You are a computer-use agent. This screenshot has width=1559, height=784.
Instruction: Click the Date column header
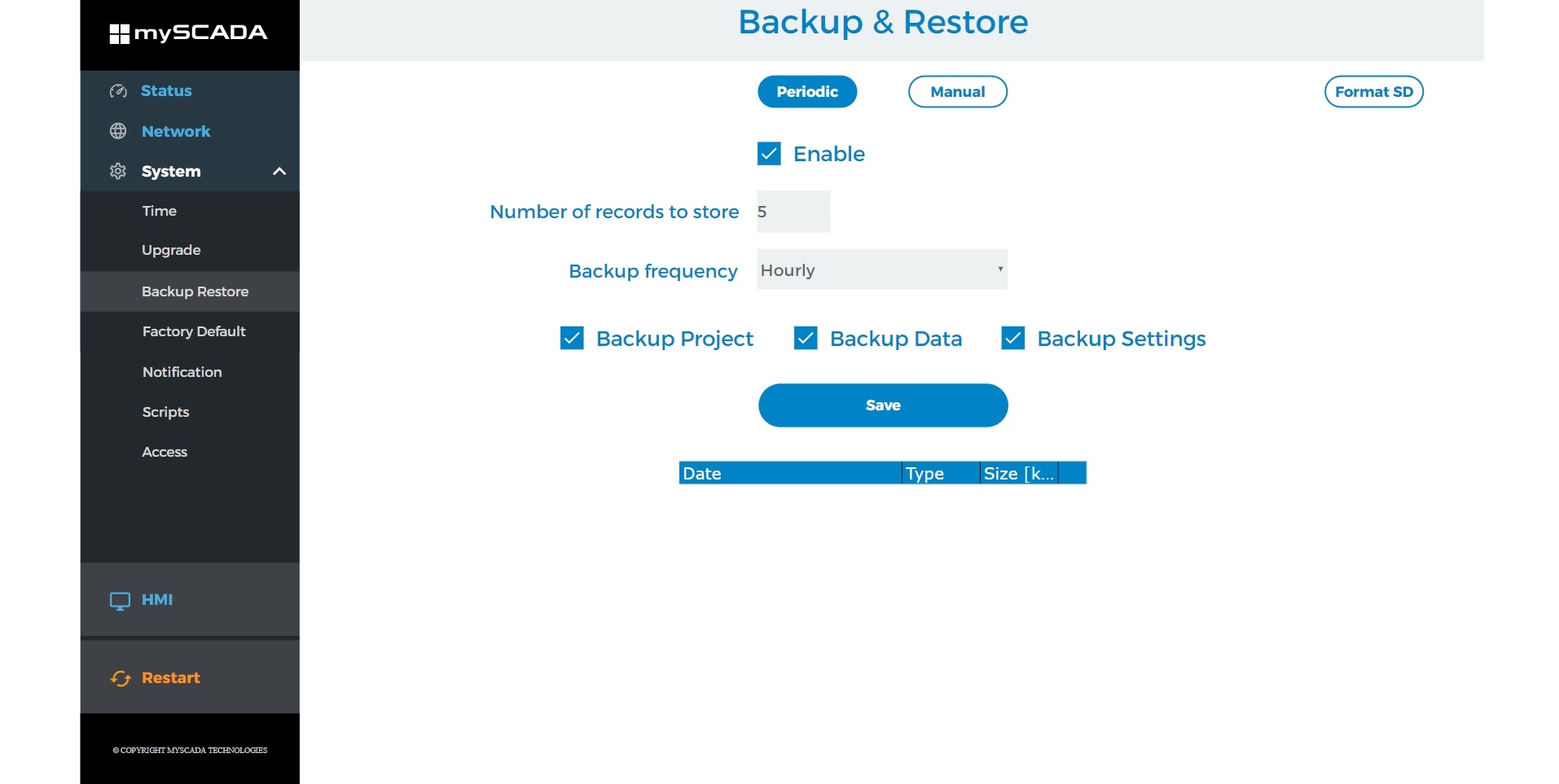790,473
